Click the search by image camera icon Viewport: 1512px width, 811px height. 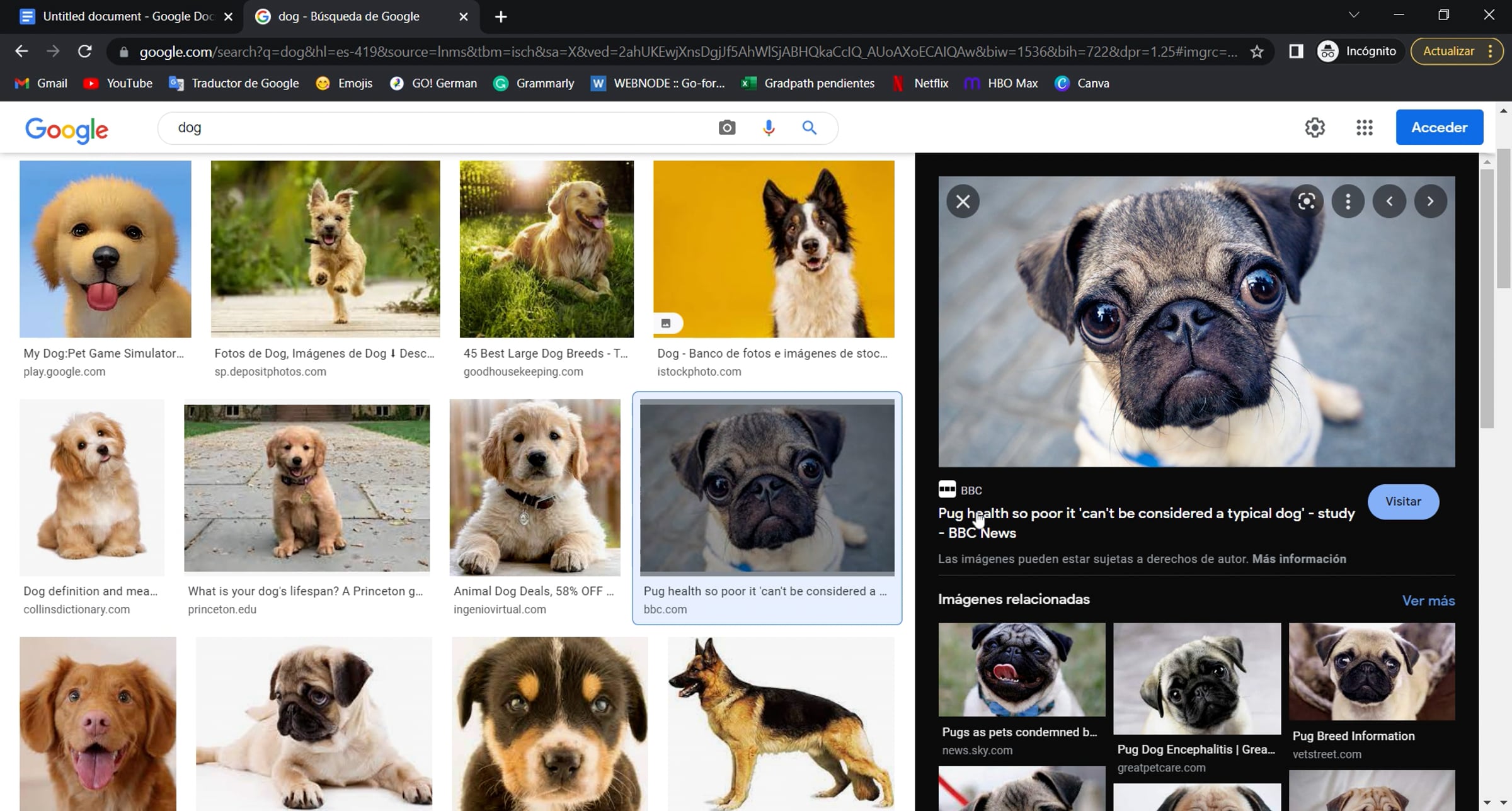click(x=726, y=128)
